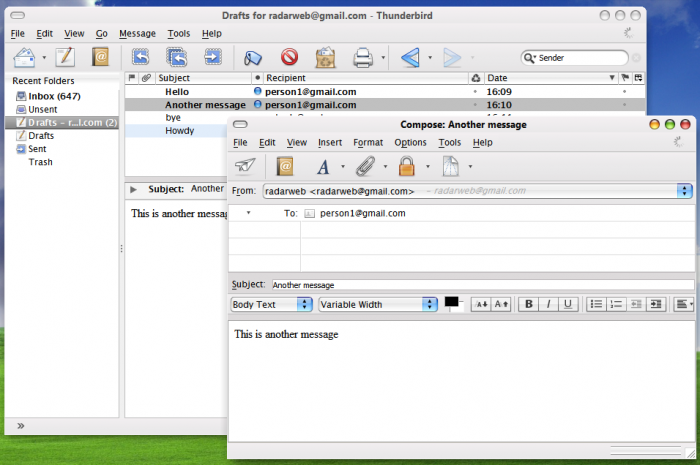Open Address Book icon in Compose toolbar

click(285, 166)
